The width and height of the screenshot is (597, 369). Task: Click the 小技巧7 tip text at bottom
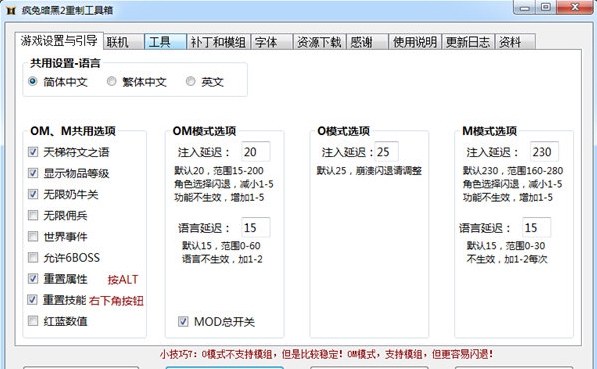pos(326,354)
